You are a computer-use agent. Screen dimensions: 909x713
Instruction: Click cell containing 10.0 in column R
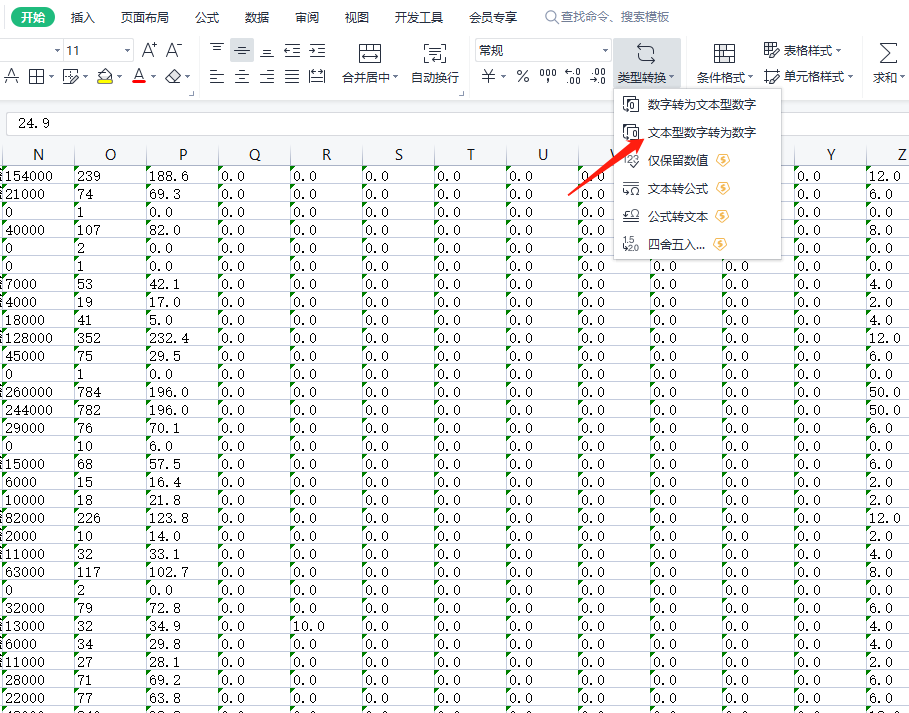(x=326, y=626)
